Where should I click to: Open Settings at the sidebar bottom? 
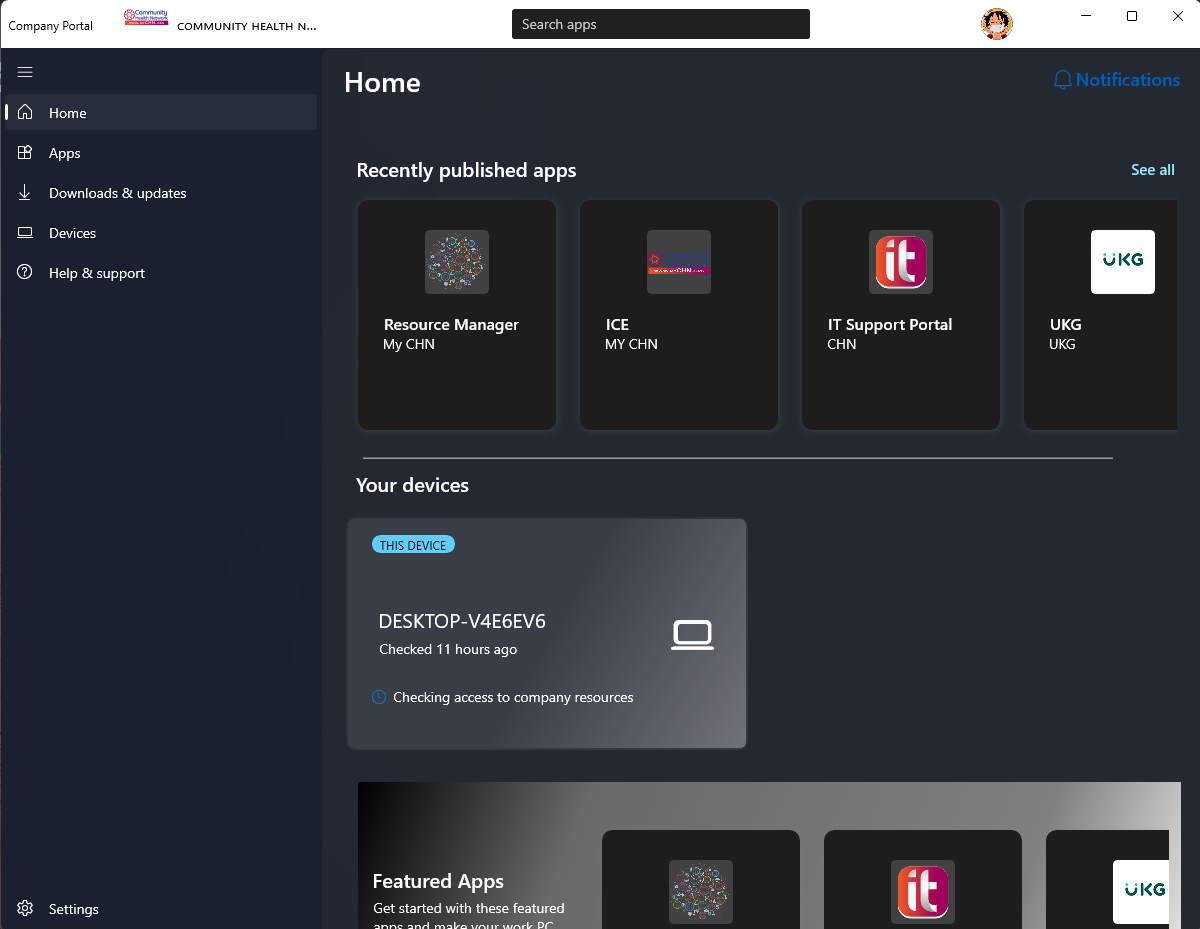pos(161,908)
